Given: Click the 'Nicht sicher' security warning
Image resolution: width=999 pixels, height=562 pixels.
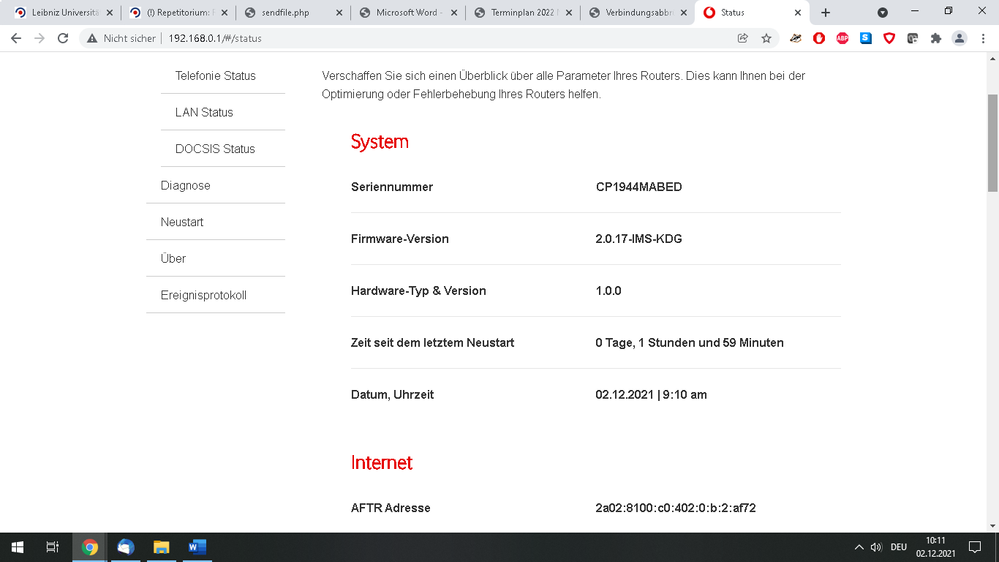Looking at the screenshot, I should tap(121, 38).
